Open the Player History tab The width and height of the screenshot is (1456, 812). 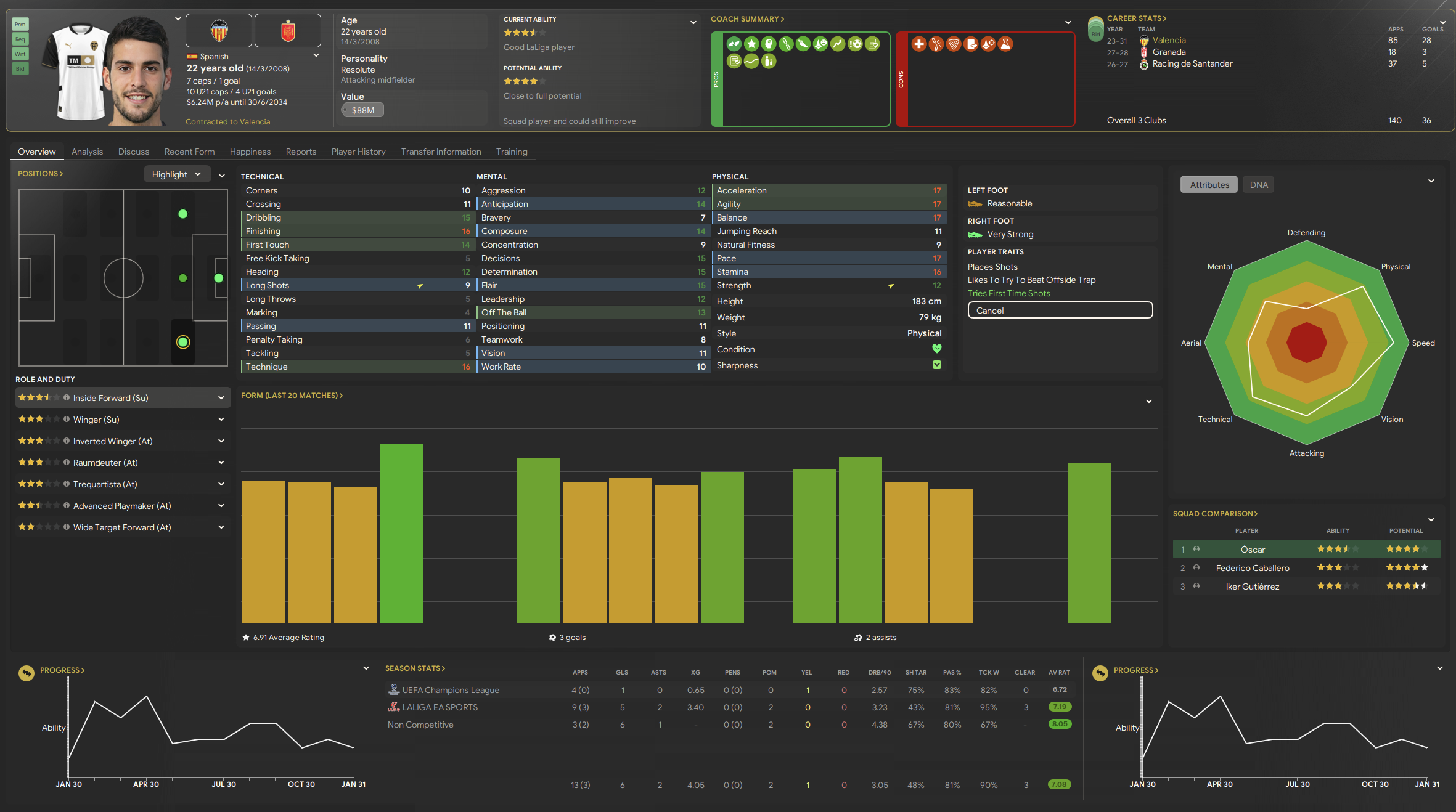pyautogui.click(x=358, y=152)
